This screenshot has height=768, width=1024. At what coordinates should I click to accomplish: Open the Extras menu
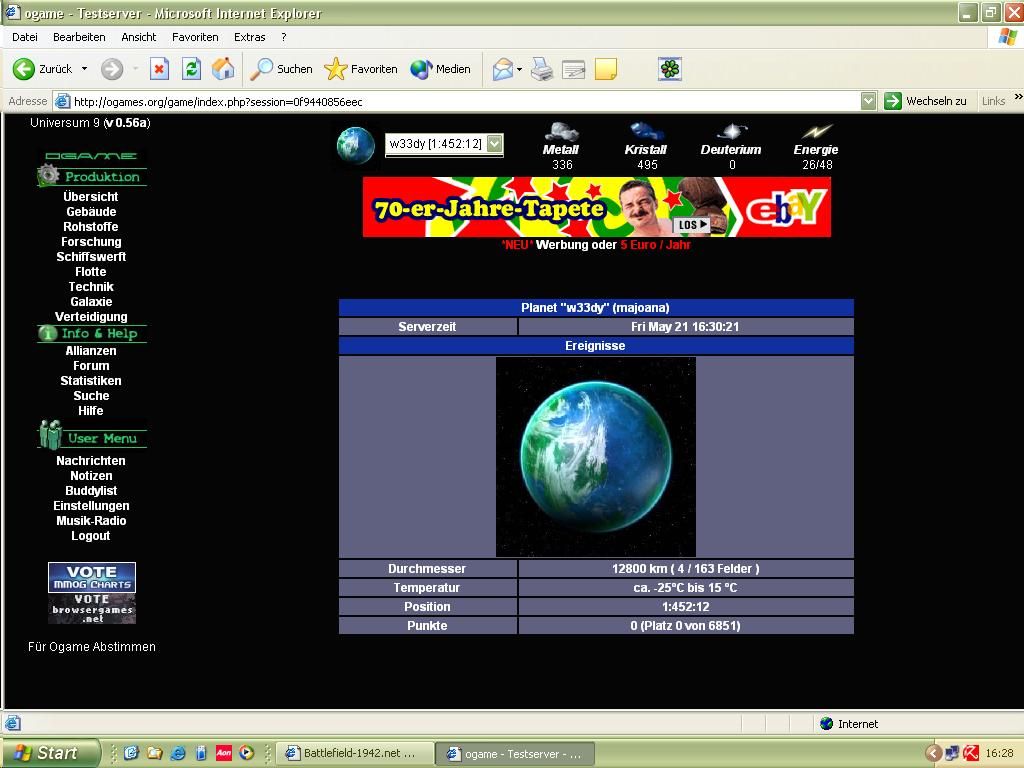tap(249, 37)
